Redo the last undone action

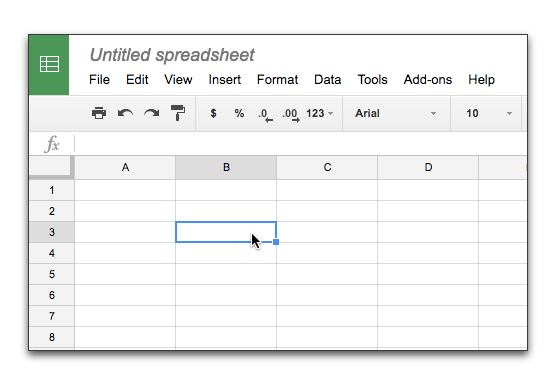tap(152, 113)
